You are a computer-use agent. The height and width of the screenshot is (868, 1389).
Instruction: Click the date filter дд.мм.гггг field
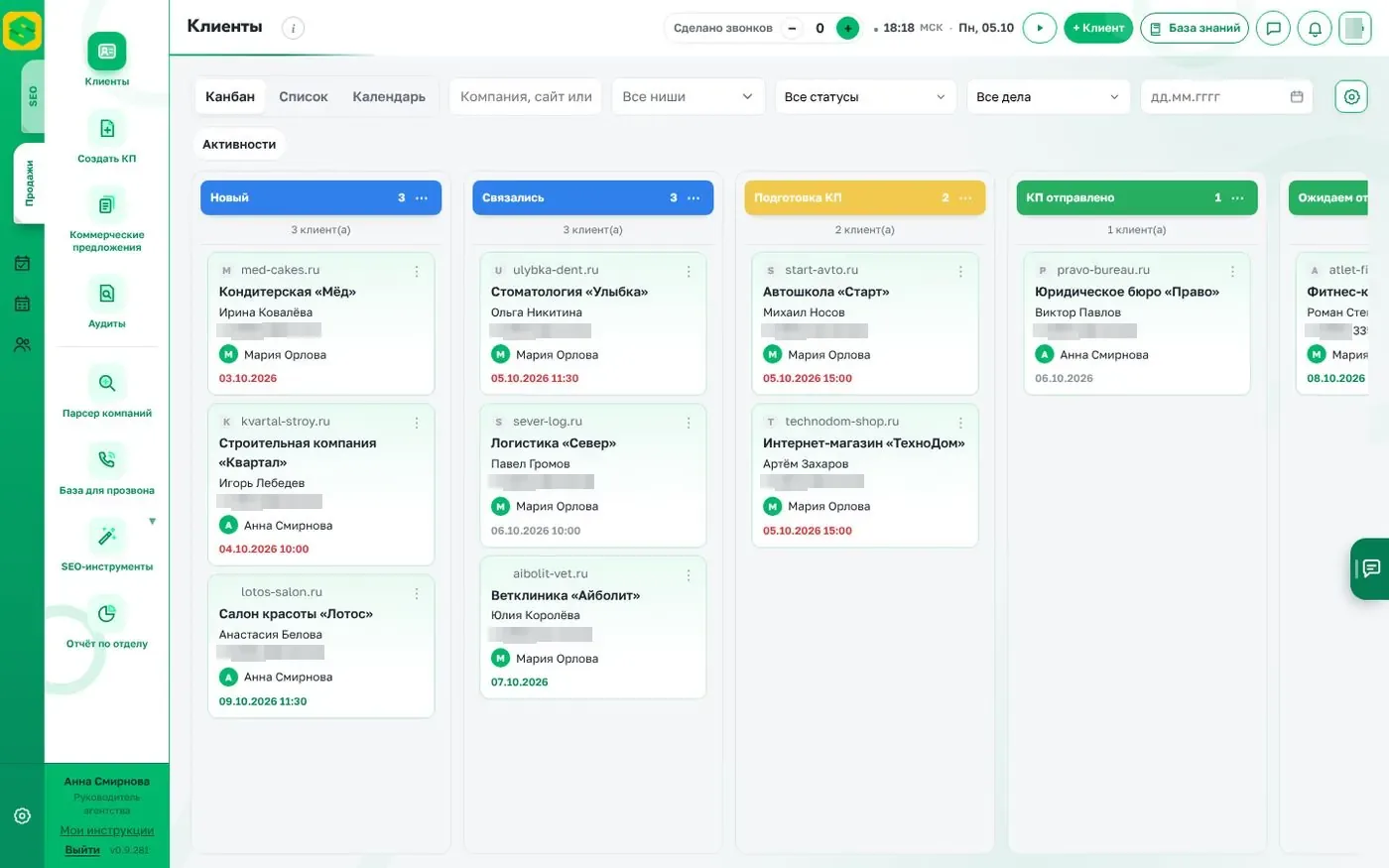tap(1226, 96)
